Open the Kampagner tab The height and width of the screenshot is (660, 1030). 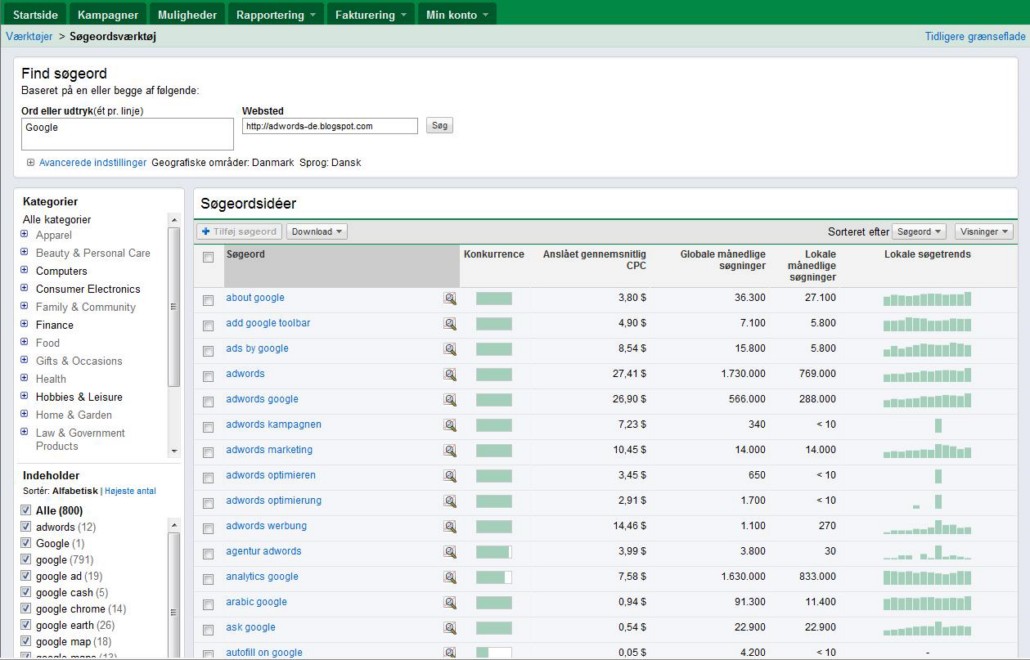pos(108,14)
